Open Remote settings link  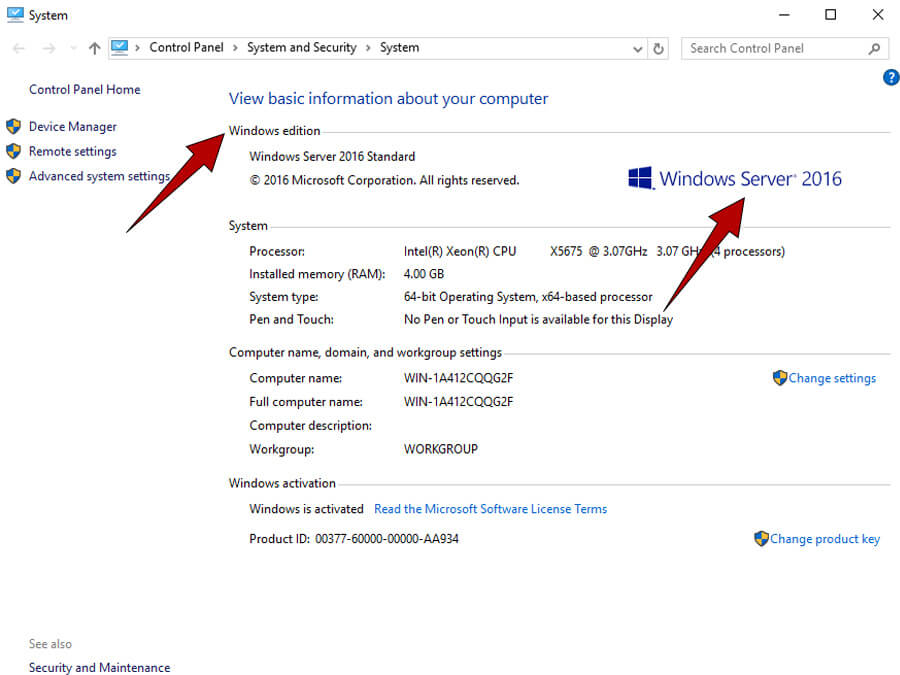[x=73, y=152]
